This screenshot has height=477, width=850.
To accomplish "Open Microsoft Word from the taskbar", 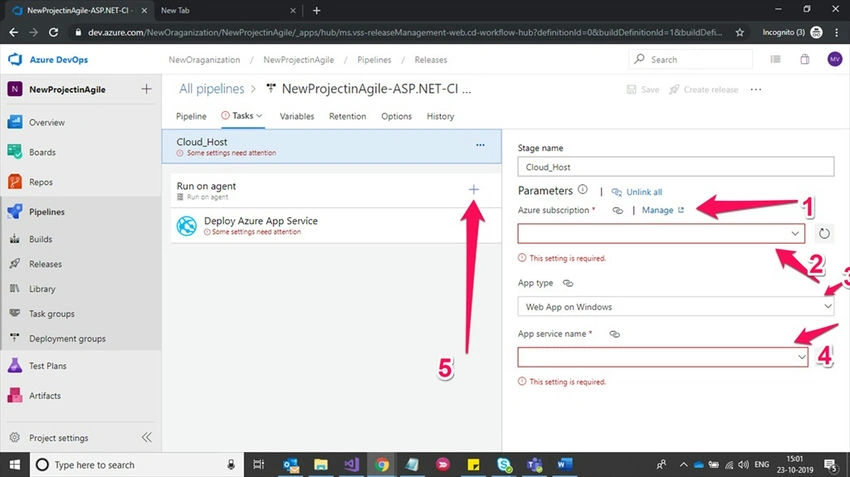I will [x=564, y=465].
